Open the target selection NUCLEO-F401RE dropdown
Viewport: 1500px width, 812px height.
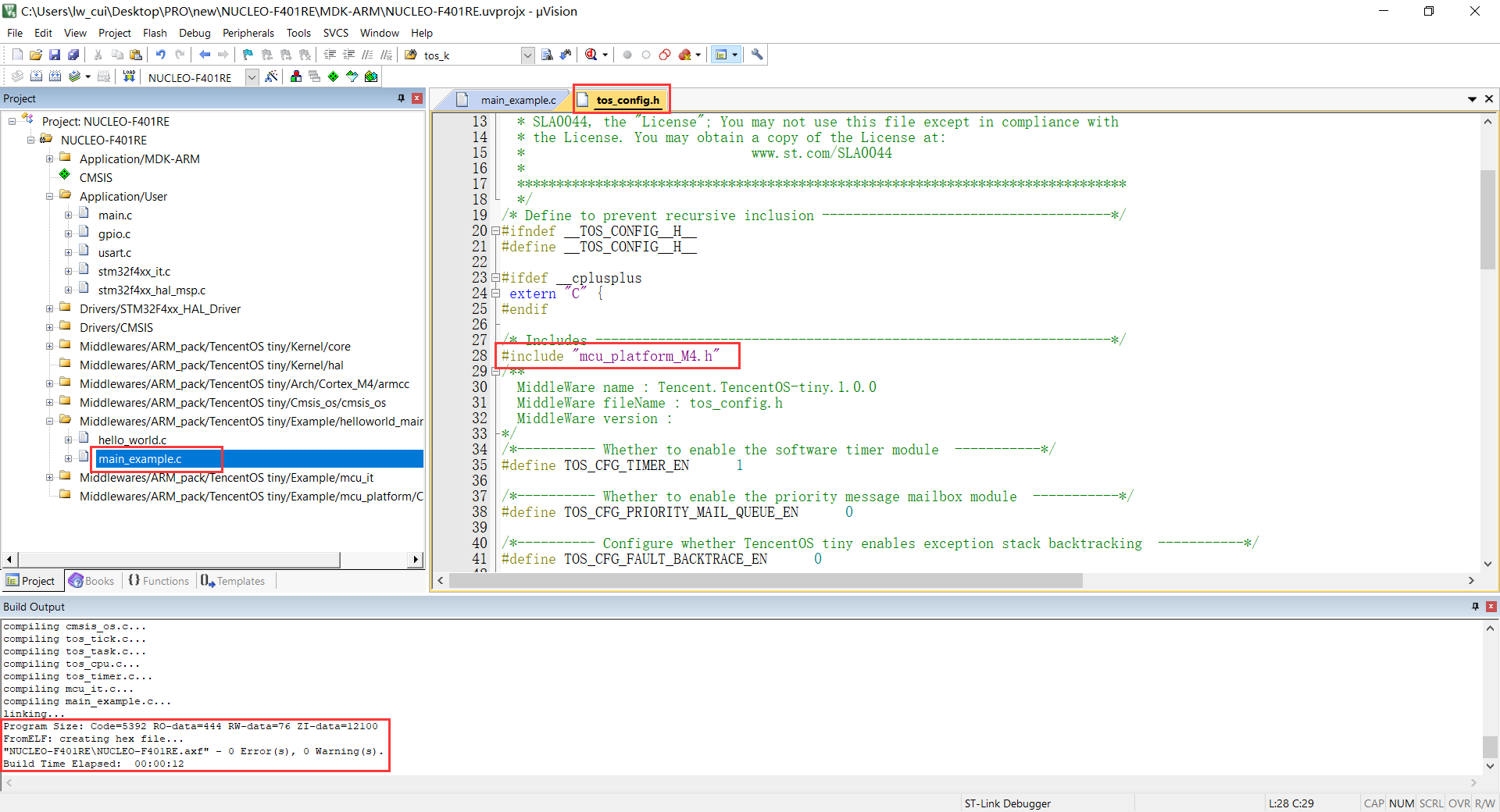pos(252,77)
